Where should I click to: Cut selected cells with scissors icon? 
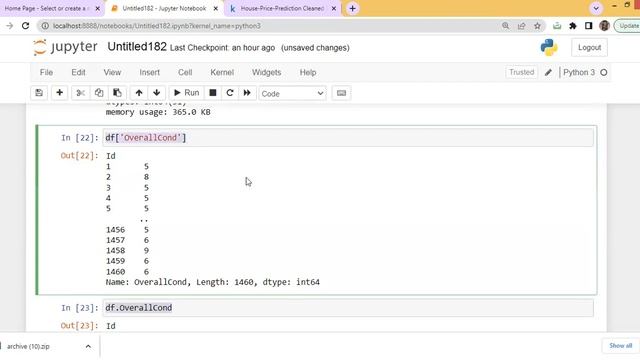point(80,93)
